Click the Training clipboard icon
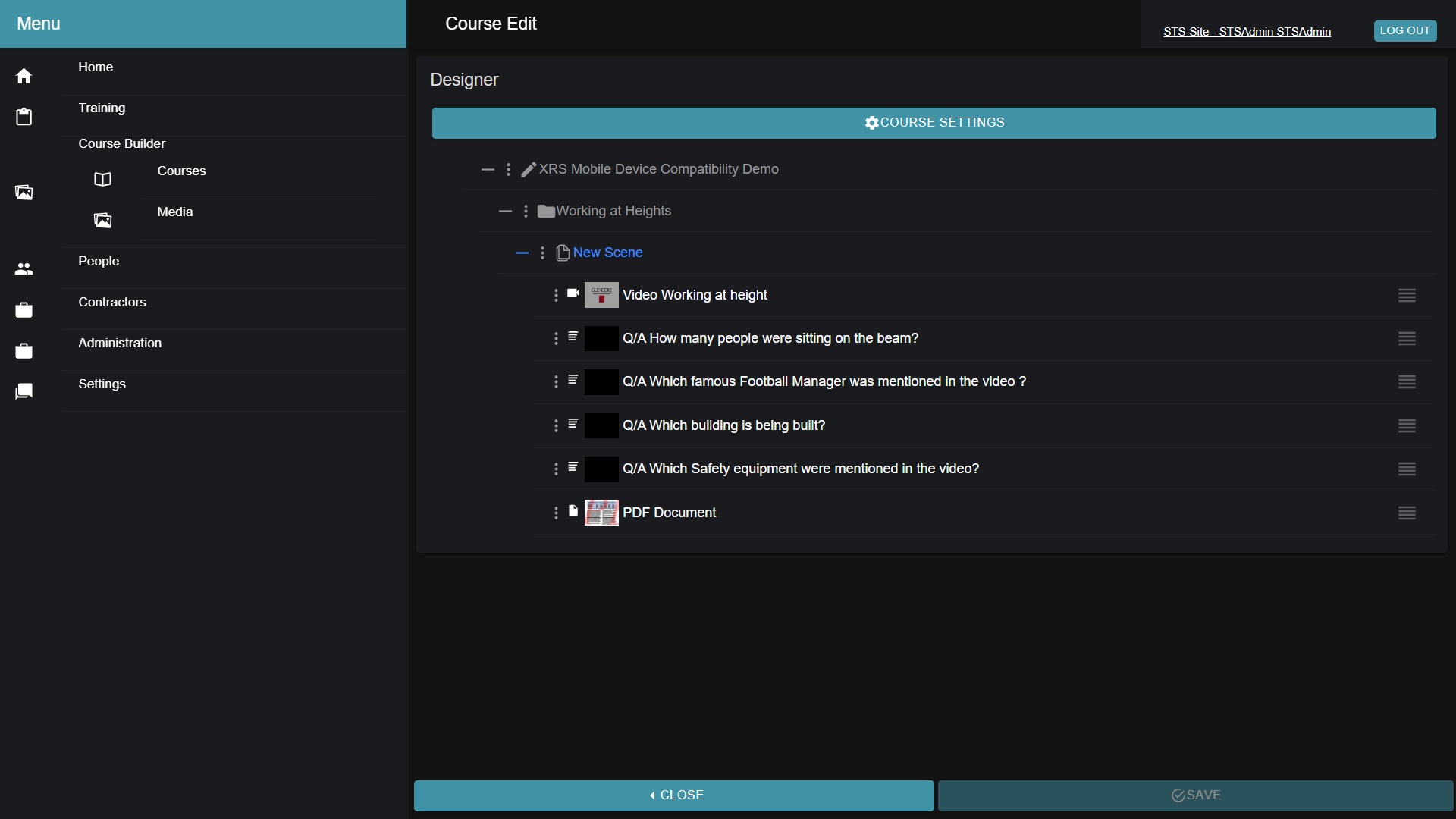1456x819 pixels. click(x=24, y=117)
